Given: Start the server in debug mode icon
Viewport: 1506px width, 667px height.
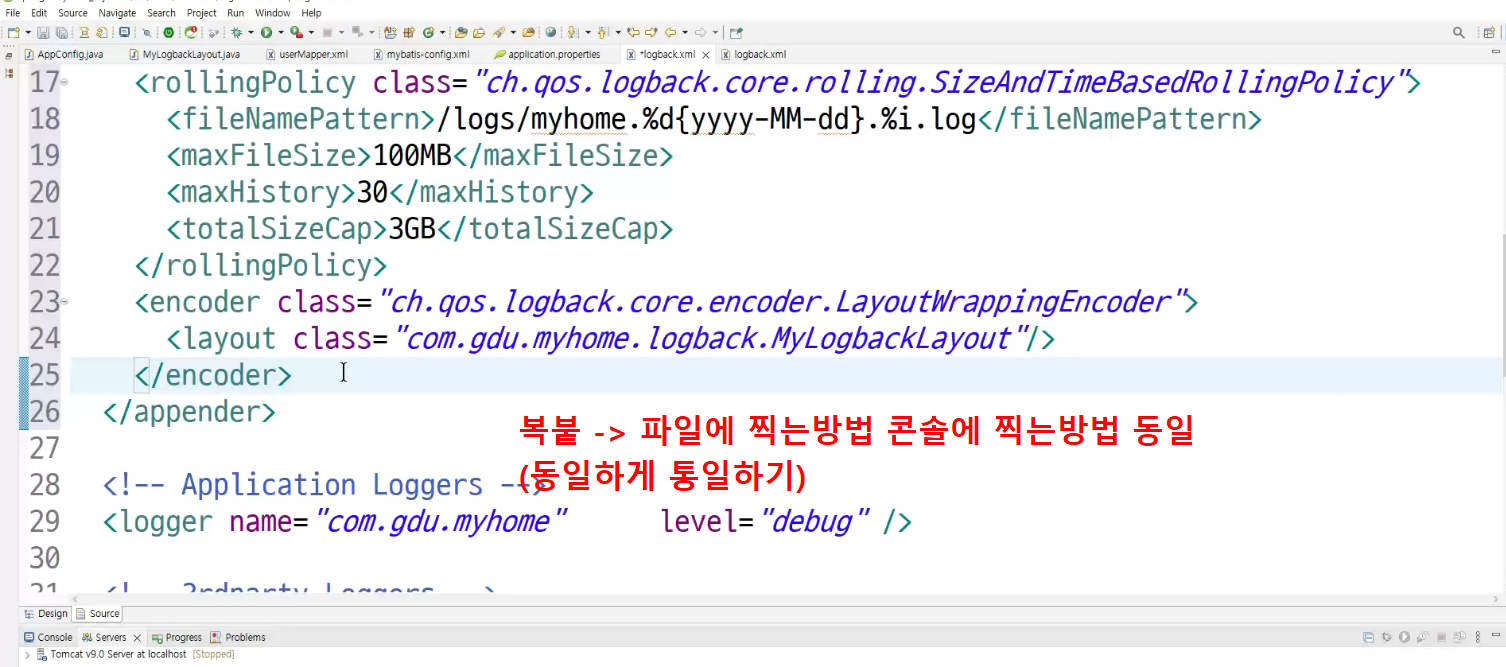Looking at the screenshot, I should coord(1386,637).
